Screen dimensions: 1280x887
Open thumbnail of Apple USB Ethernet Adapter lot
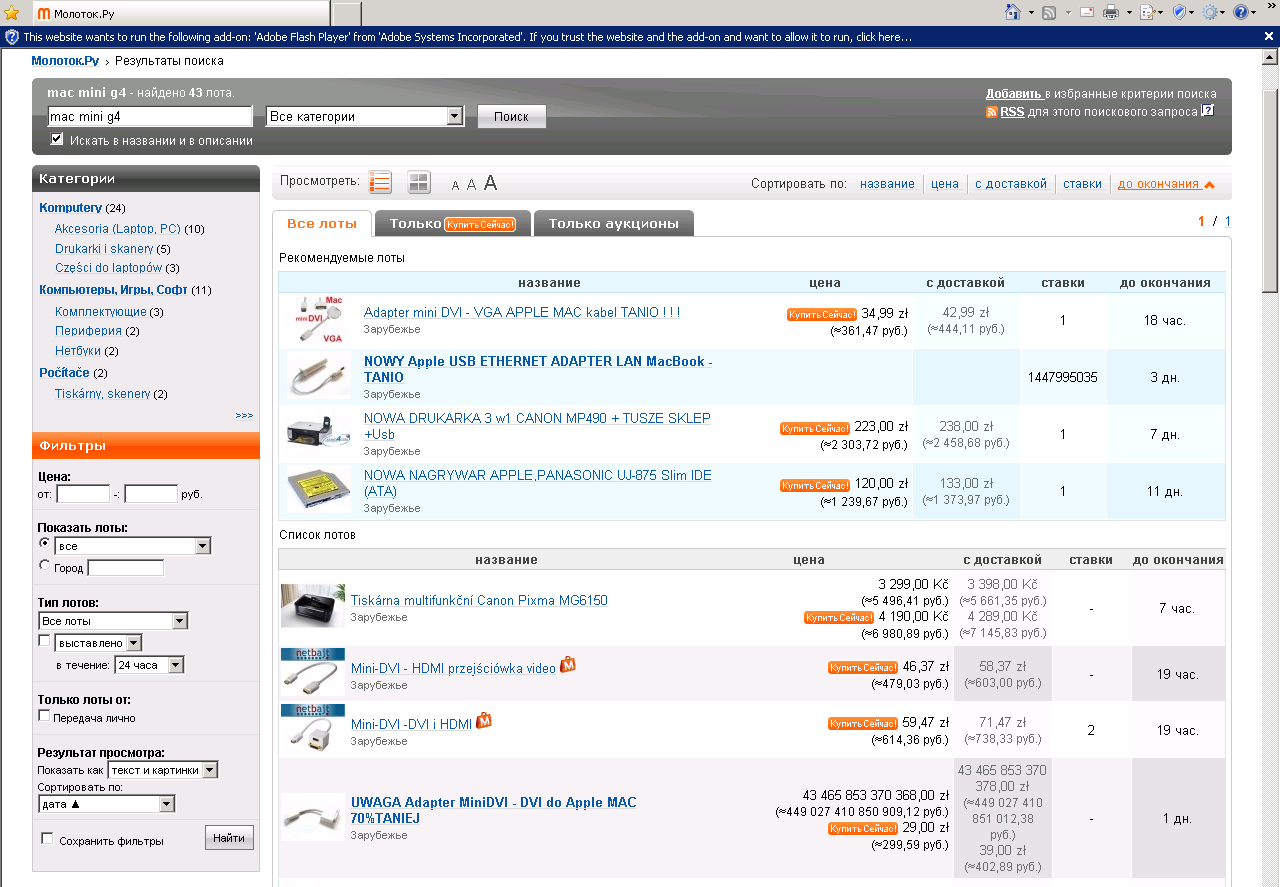[319, 377]
